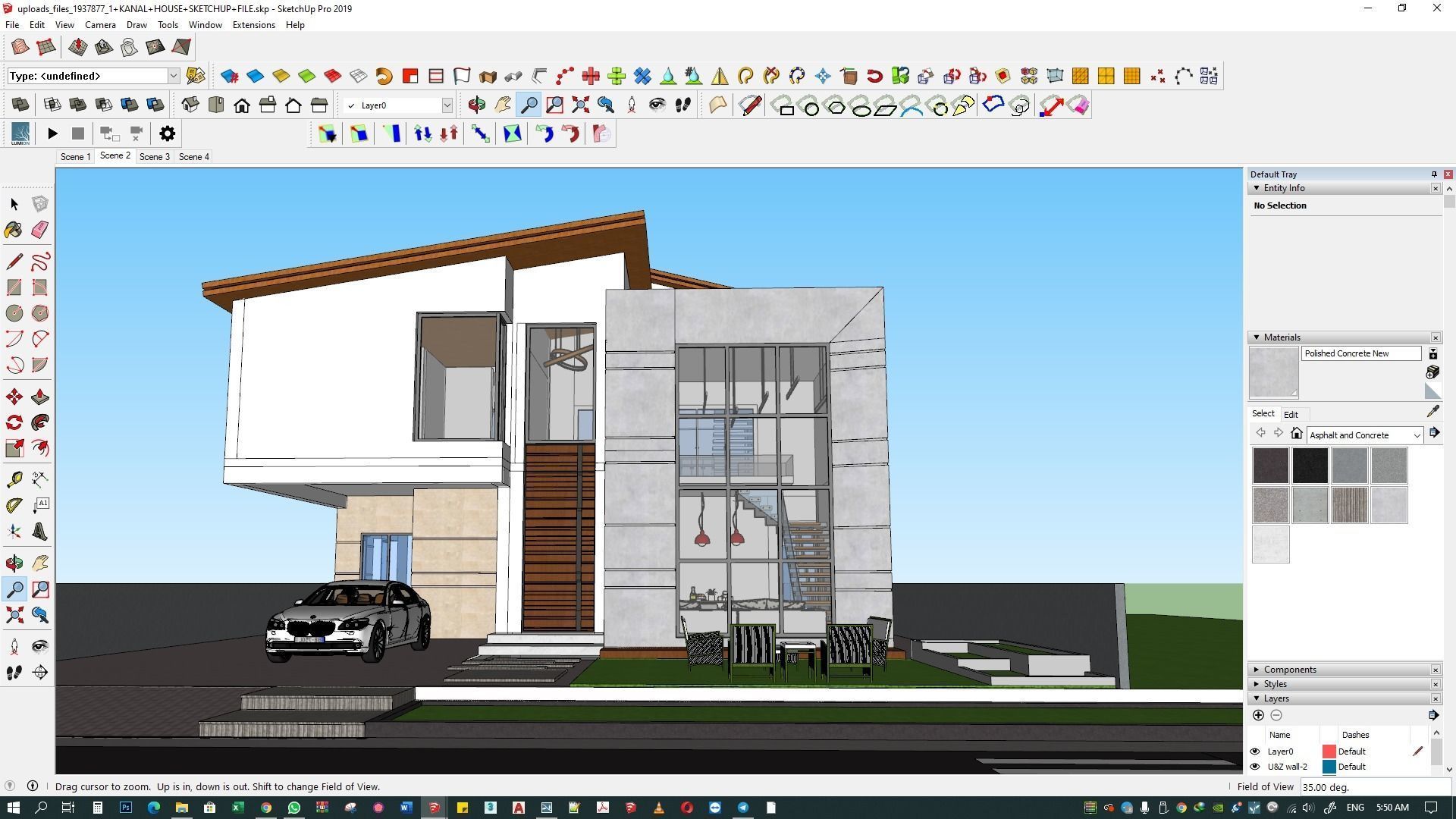Collapse the Materials panel
The height and width of the screenshot is (819, 1456).
point(1257,337)
